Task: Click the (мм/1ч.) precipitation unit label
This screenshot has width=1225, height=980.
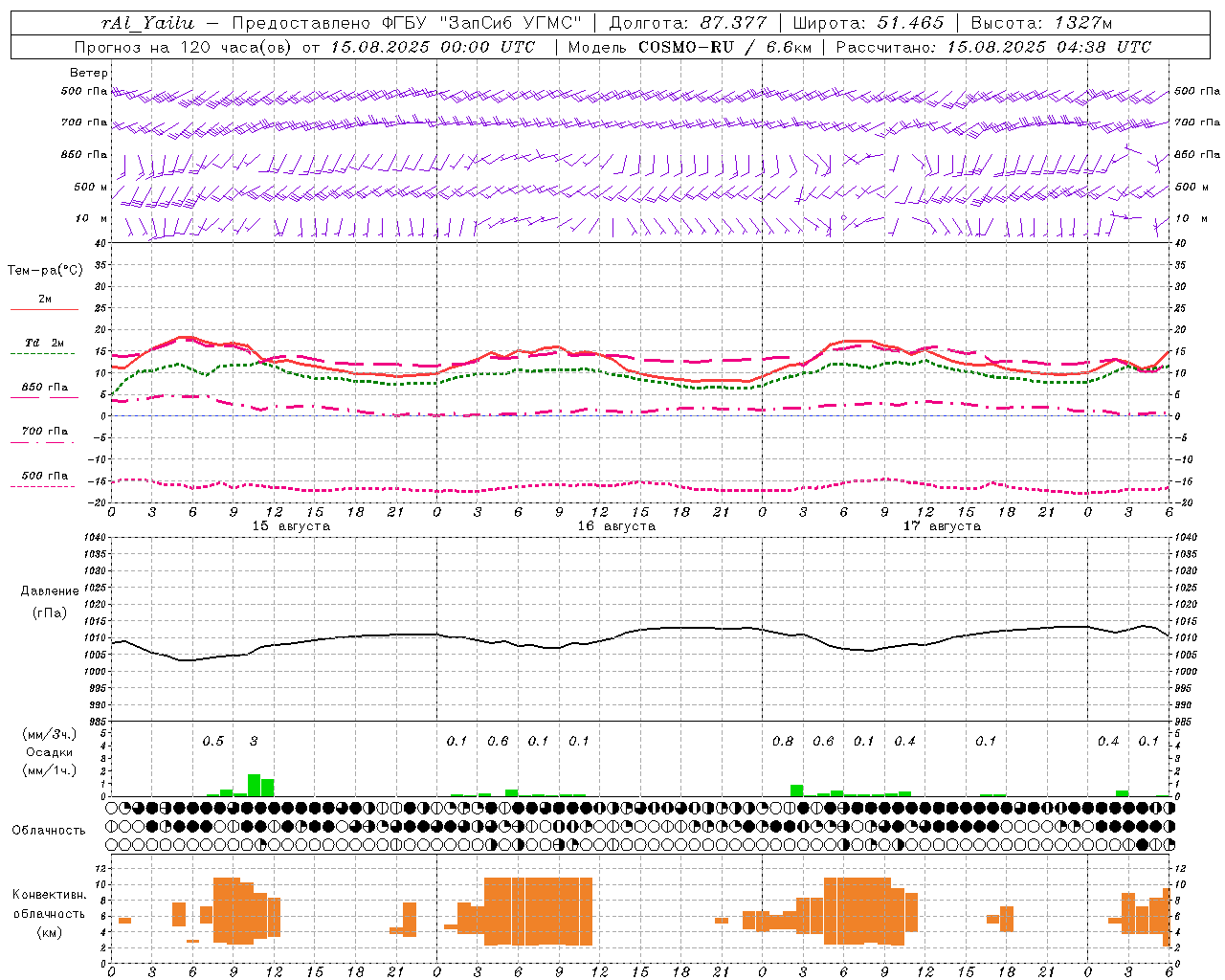Action: 50,770
